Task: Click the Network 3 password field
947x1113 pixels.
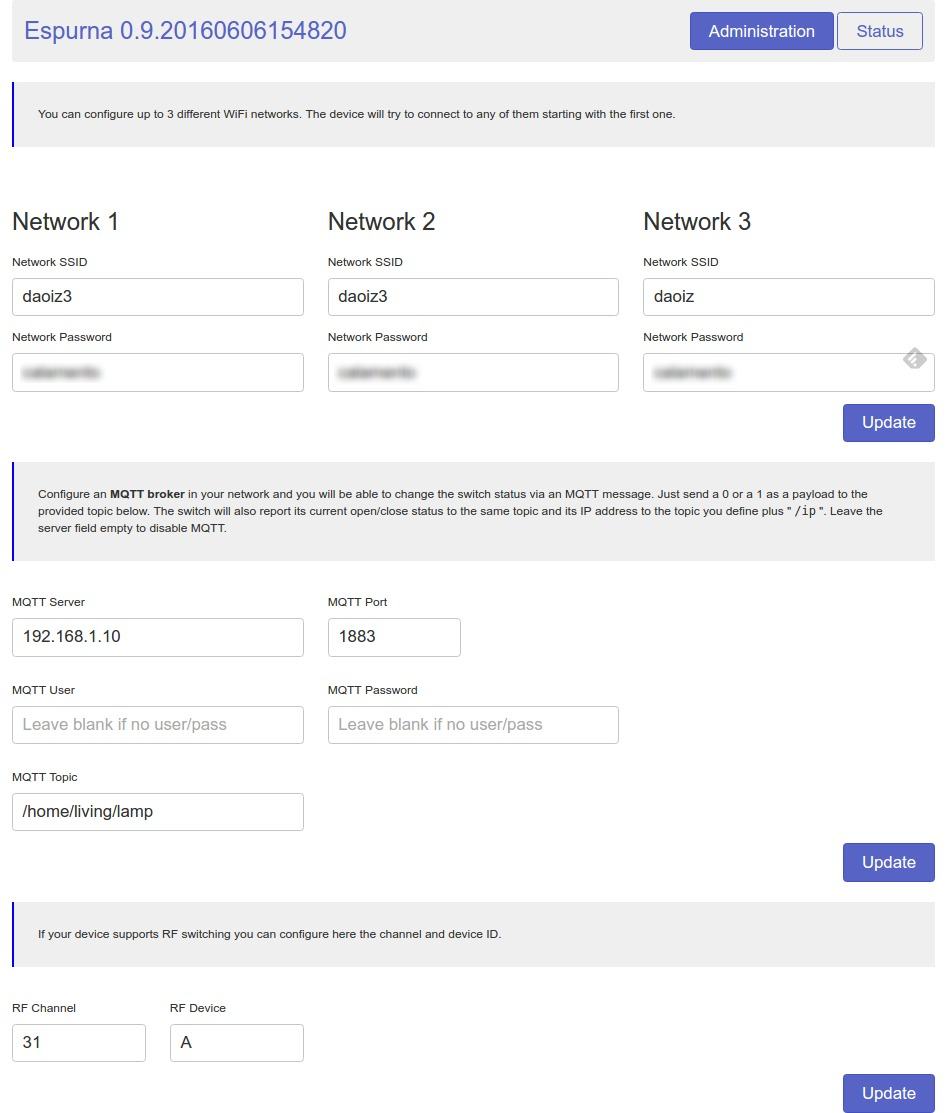Action: point(770,374)
